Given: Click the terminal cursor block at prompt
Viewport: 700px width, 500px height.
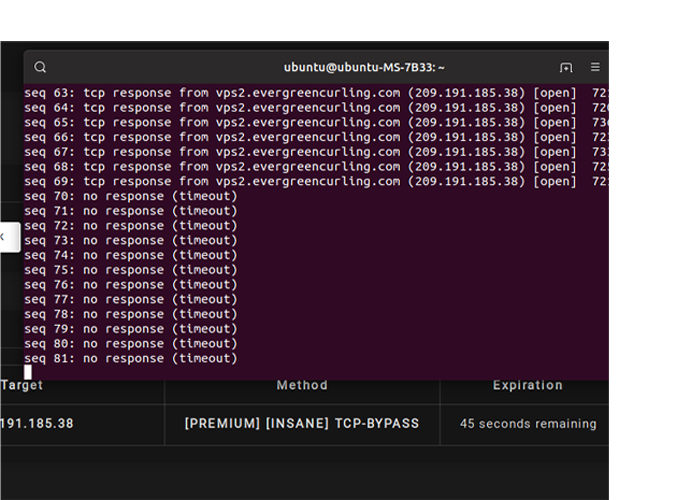Looking at the screenshot, I should 28,372.
